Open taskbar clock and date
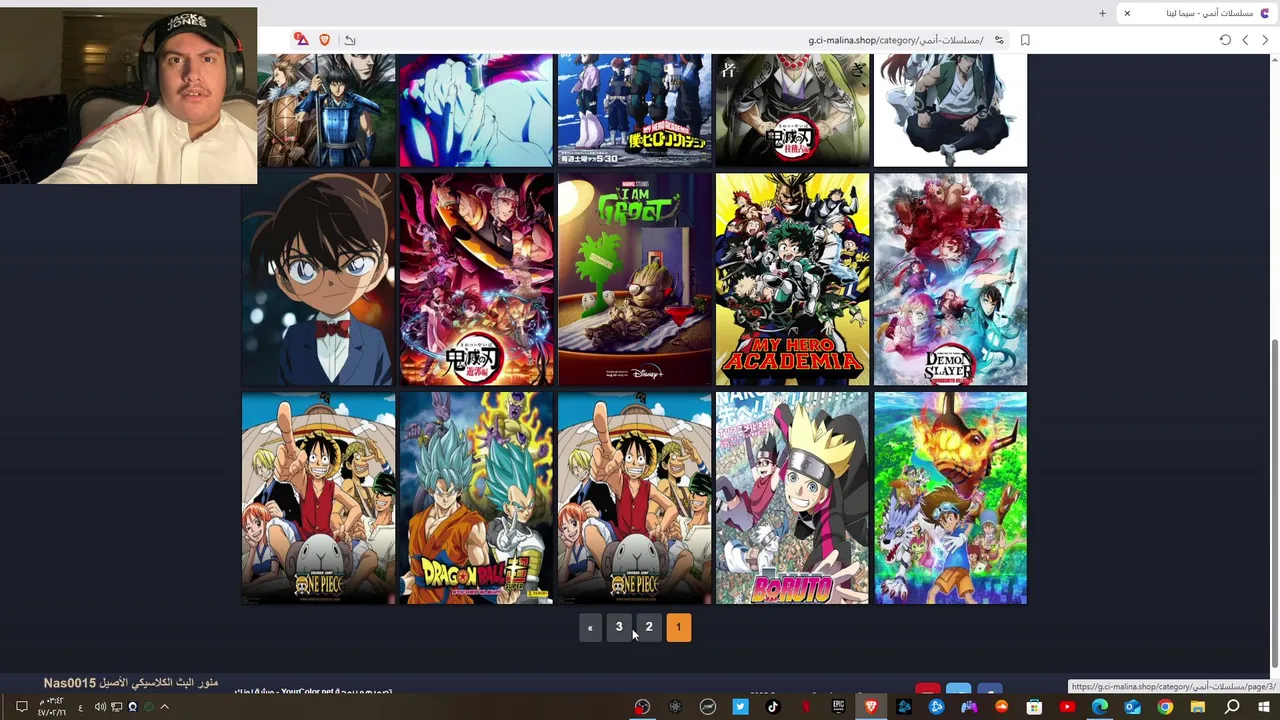1280x720 pixels. [51, 707]
